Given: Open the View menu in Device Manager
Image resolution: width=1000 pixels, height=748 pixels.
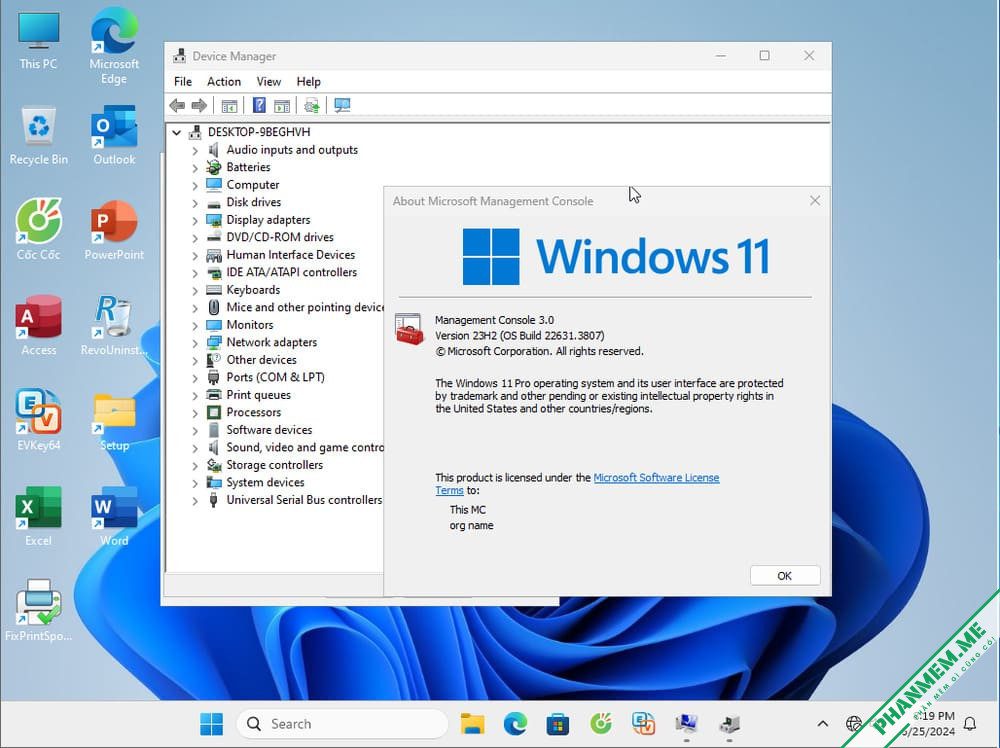Looking at the screenshot, I should 268,82.
